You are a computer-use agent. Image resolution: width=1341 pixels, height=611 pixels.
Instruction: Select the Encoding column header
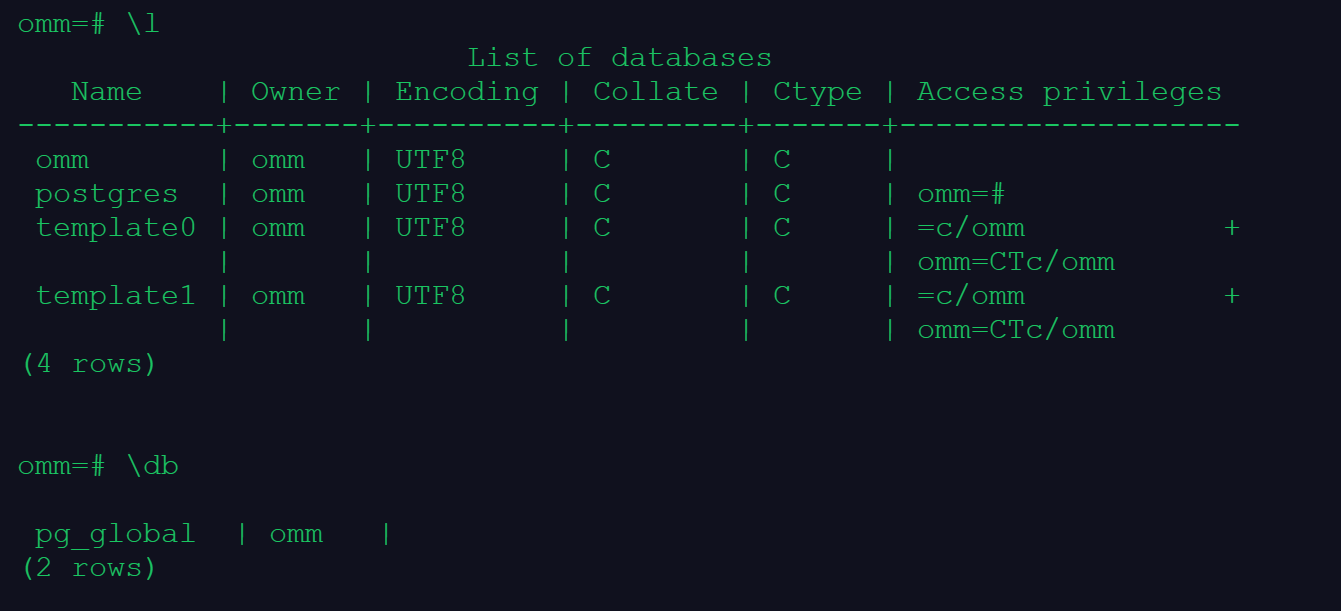coord(466,92)
